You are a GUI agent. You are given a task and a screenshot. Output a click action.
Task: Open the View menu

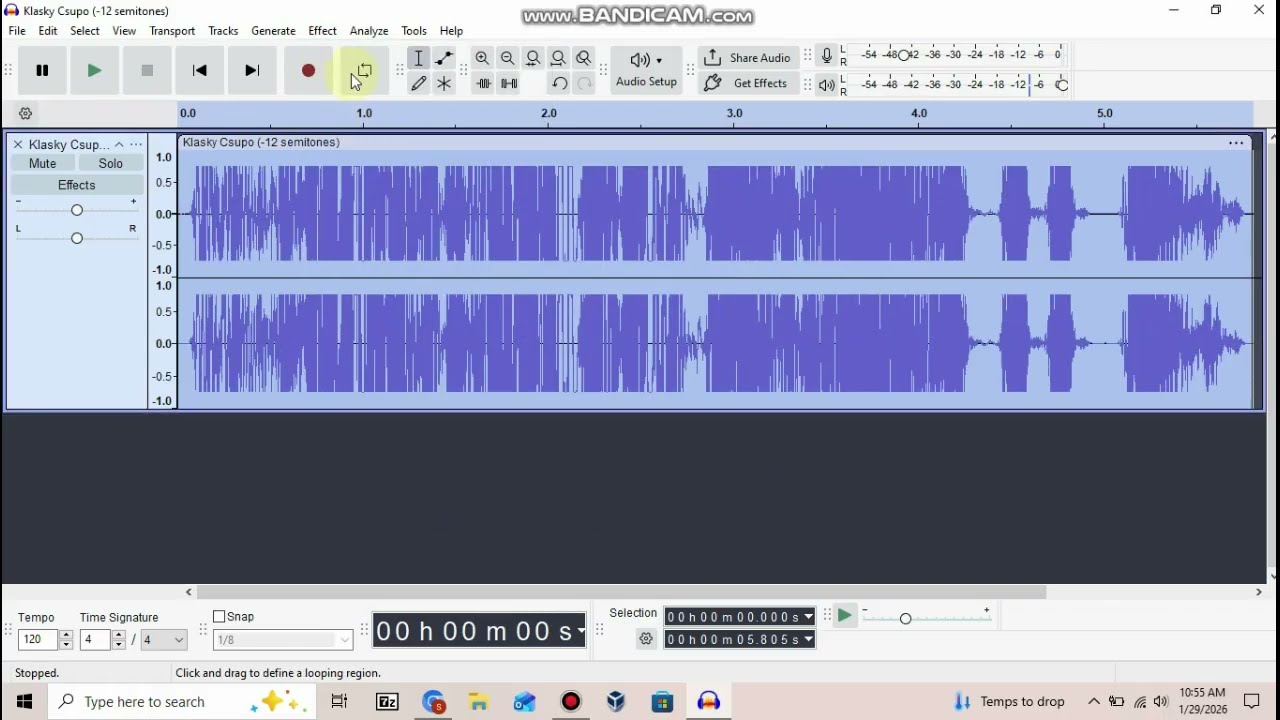tap(124, 31)
